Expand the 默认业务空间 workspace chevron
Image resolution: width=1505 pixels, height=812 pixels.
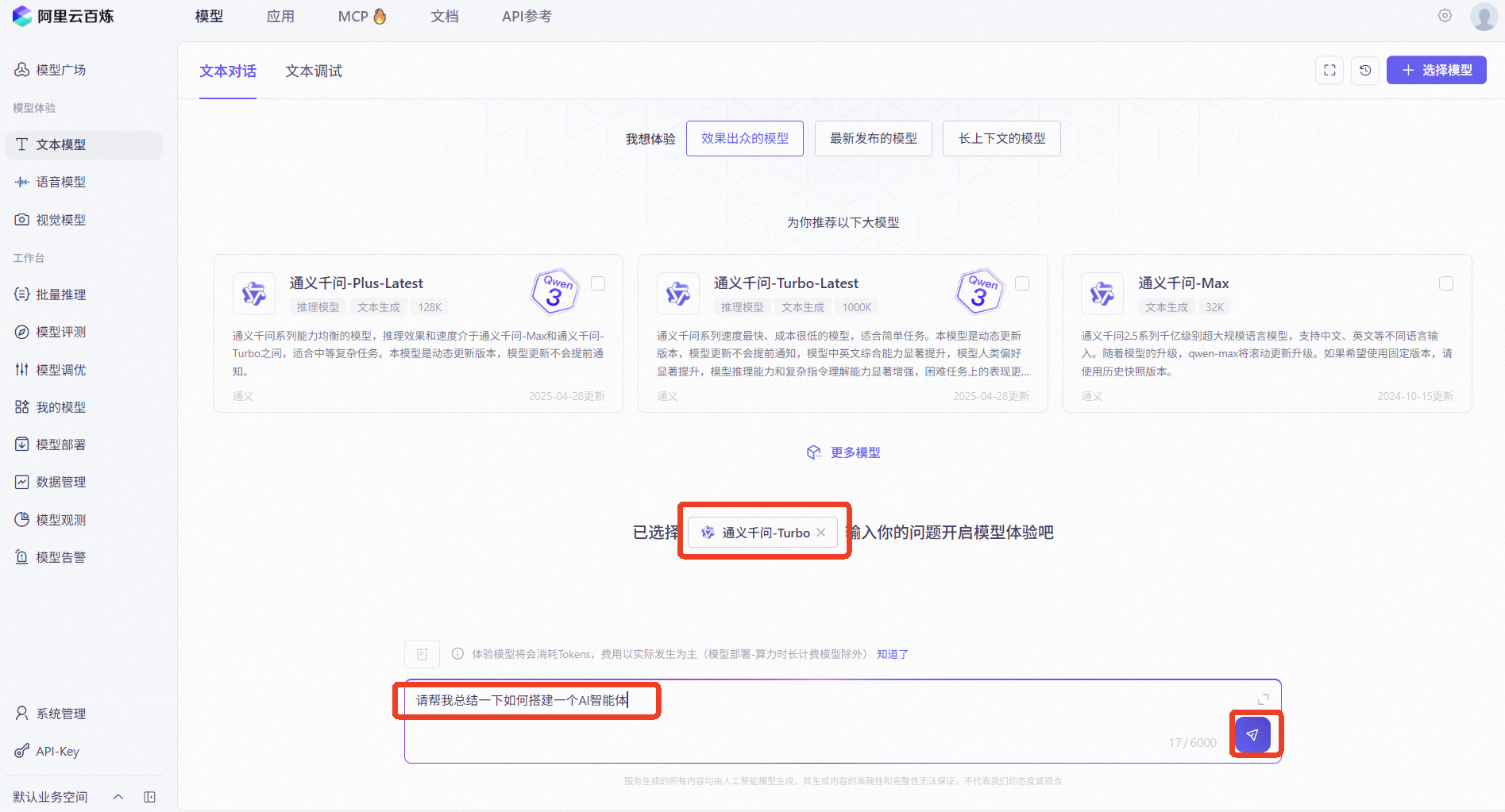[x=118, y=797]
